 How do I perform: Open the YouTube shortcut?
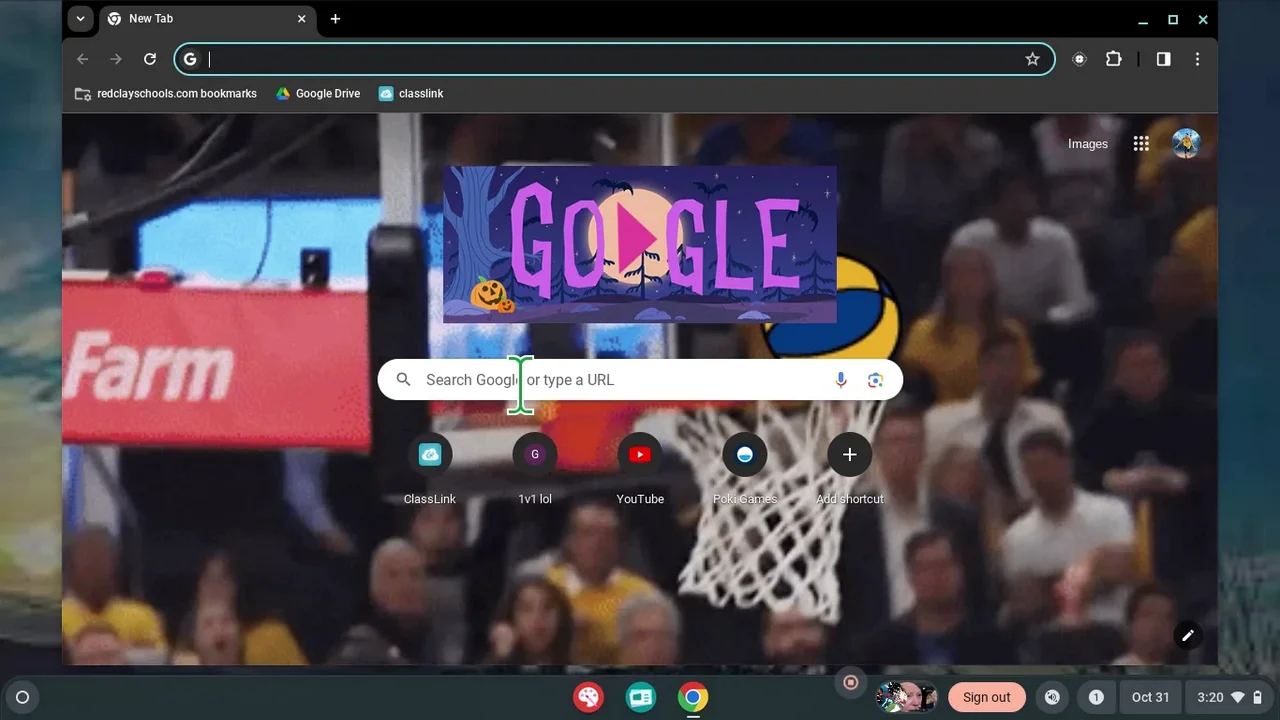point(640,455)
